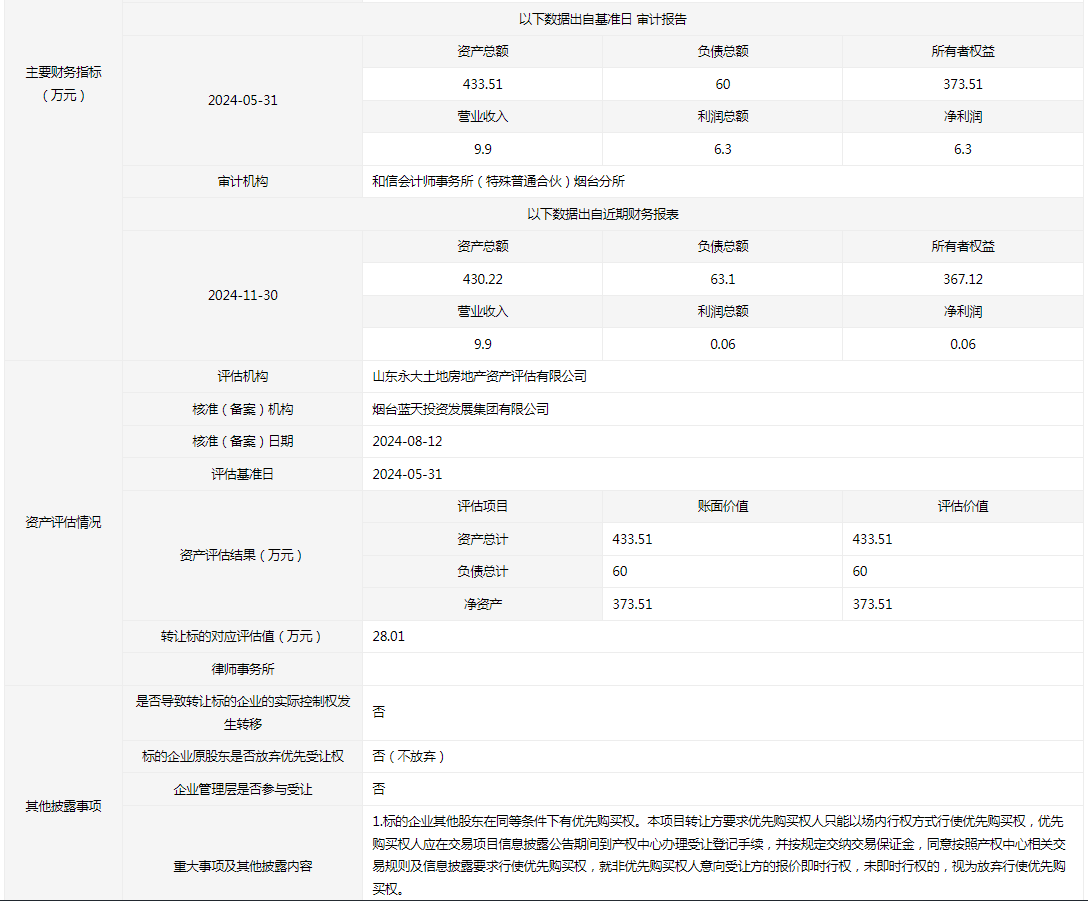Click the 63.1 total liabilities value
Image resolution: width=1088 pixels, height=901 pixels.
(722, 279)
